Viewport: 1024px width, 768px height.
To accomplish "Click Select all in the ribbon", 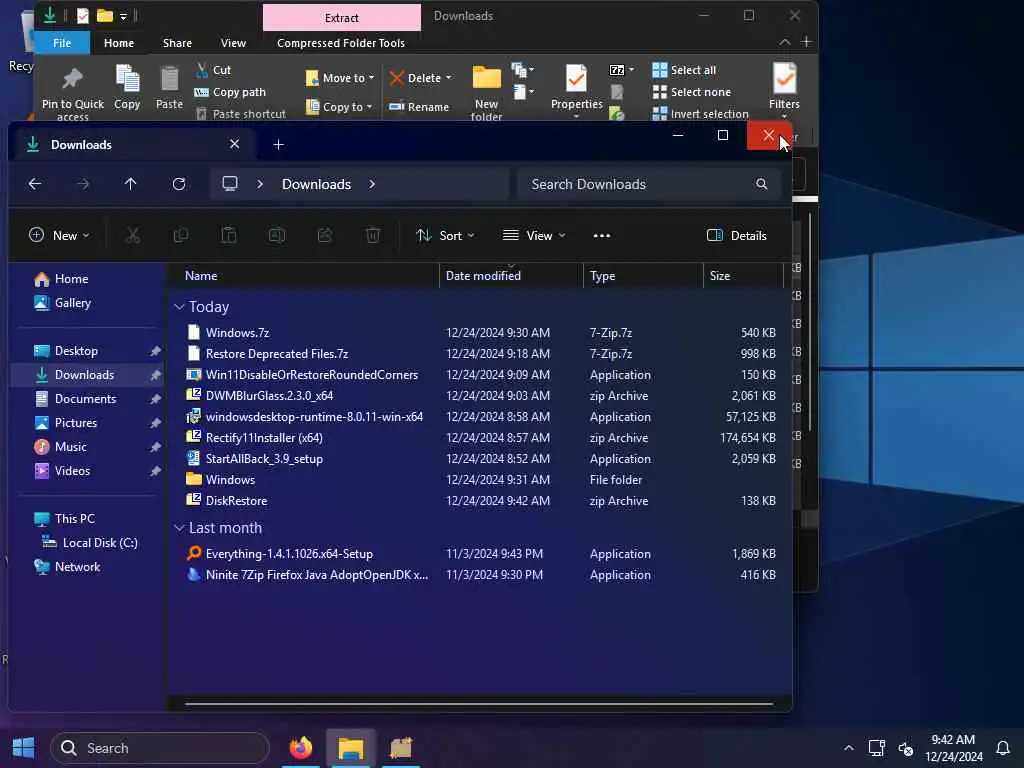I will 684,70.
